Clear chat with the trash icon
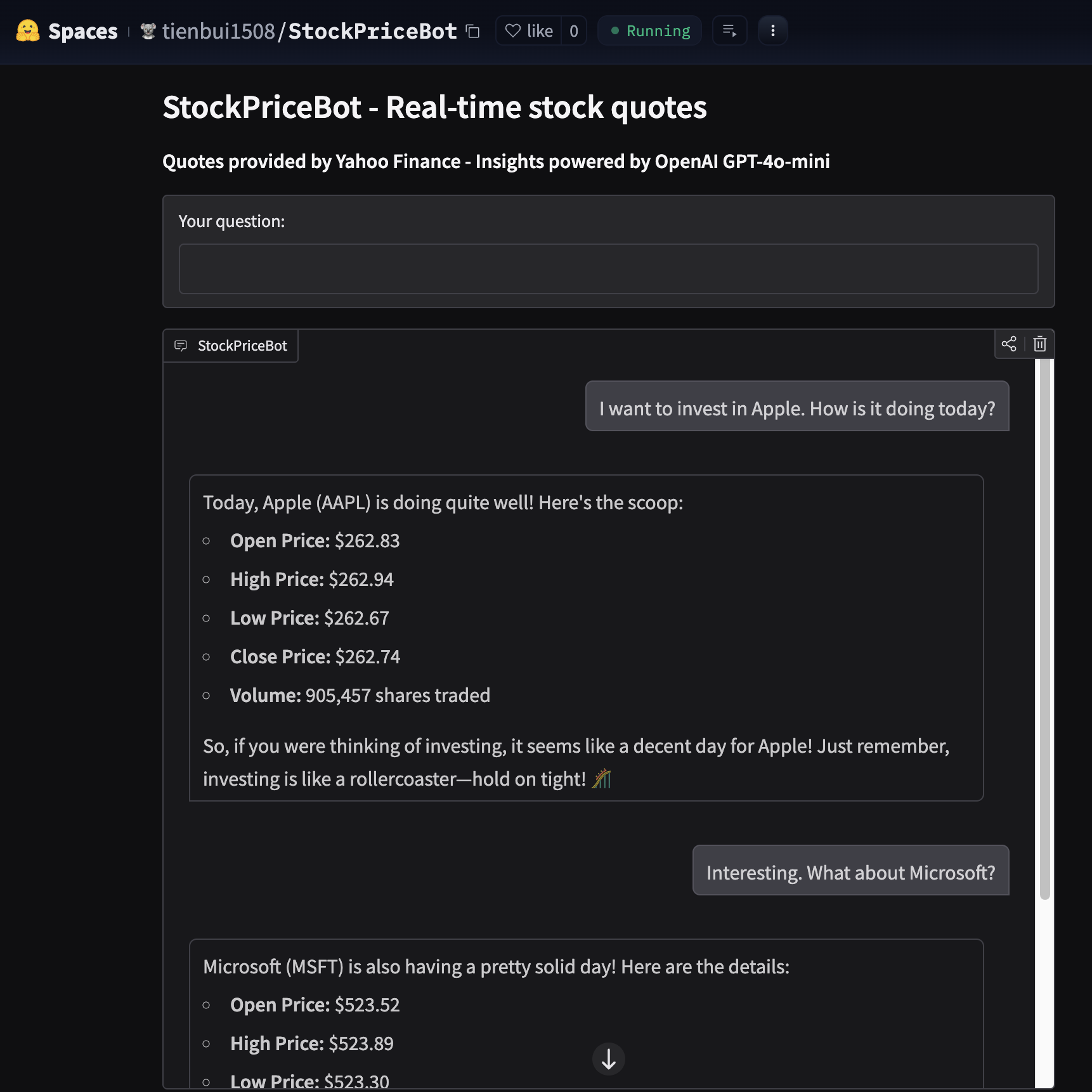 (1039, 344)
